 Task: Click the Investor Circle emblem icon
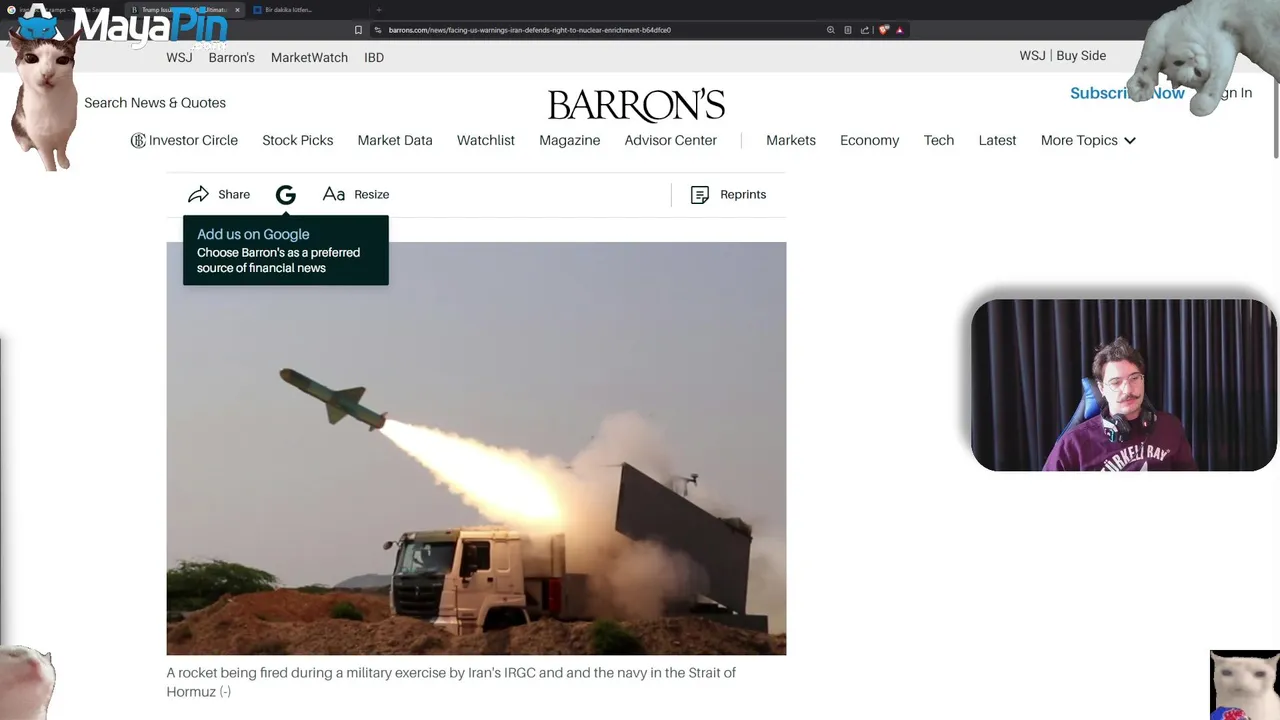pyautogui.click(x=138, y=141)
